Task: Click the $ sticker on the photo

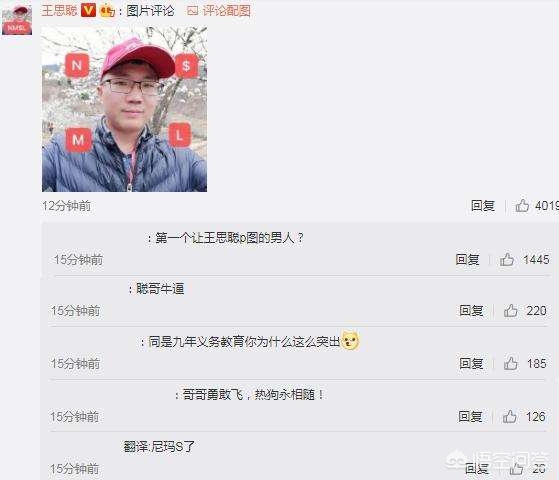Action: 186,66
